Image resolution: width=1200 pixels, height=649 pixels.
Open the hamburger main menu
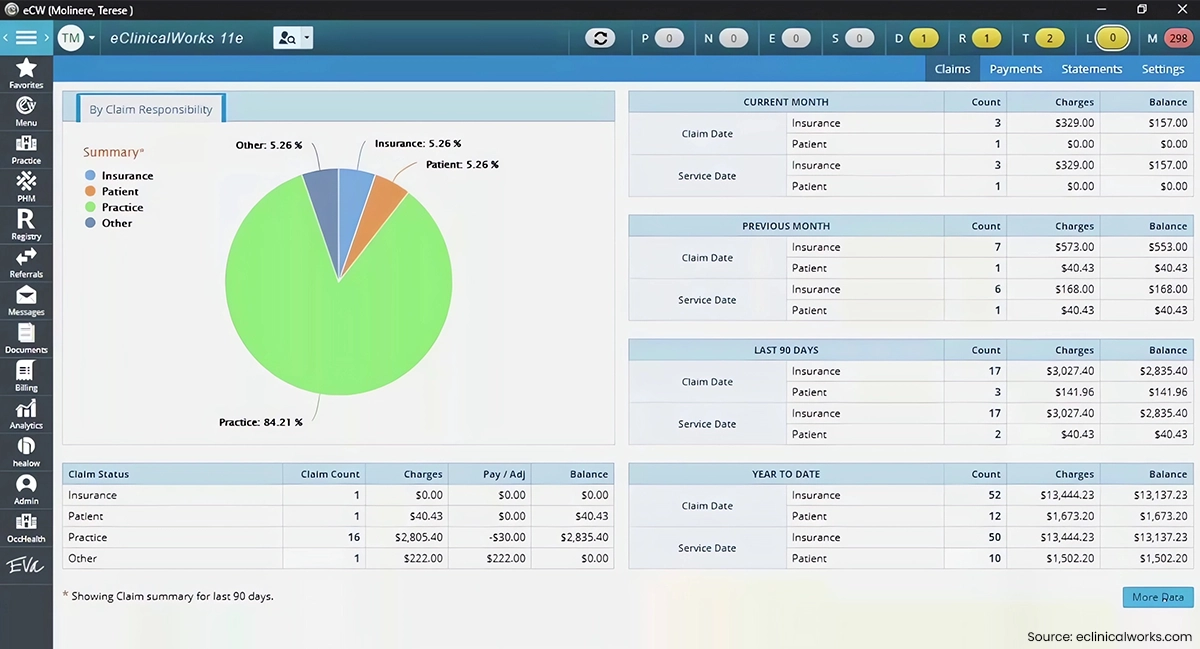pos(26,38)
